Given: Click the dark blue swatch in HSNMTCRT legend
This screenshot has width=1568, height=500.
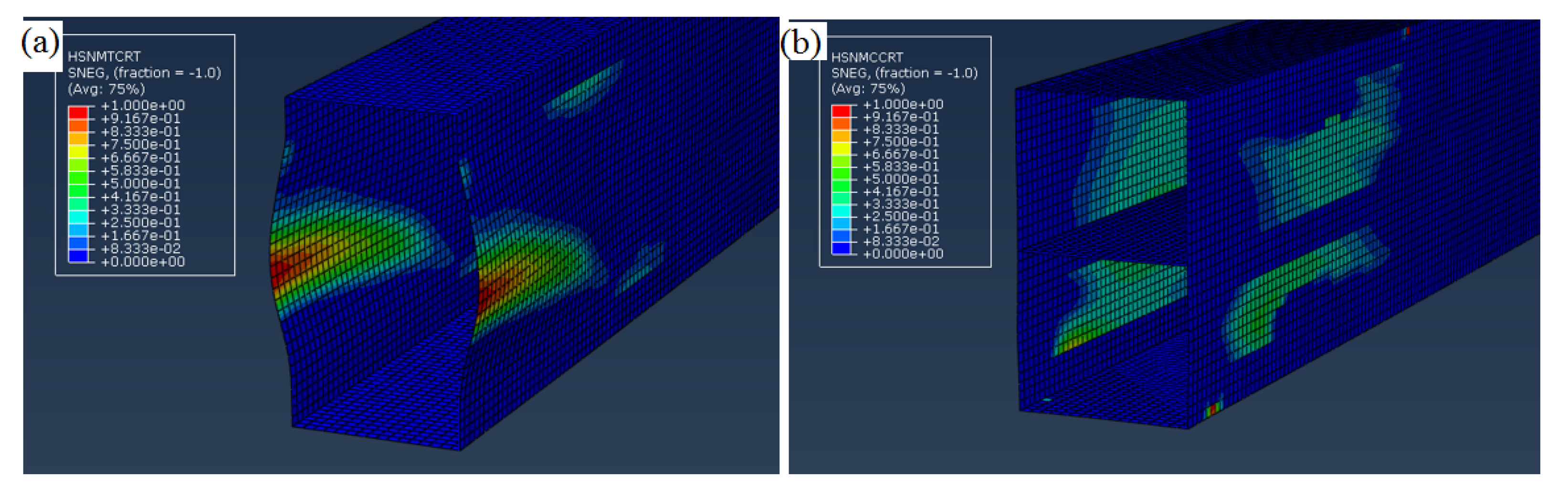Looking at the screenshot, I should [78, 256].
